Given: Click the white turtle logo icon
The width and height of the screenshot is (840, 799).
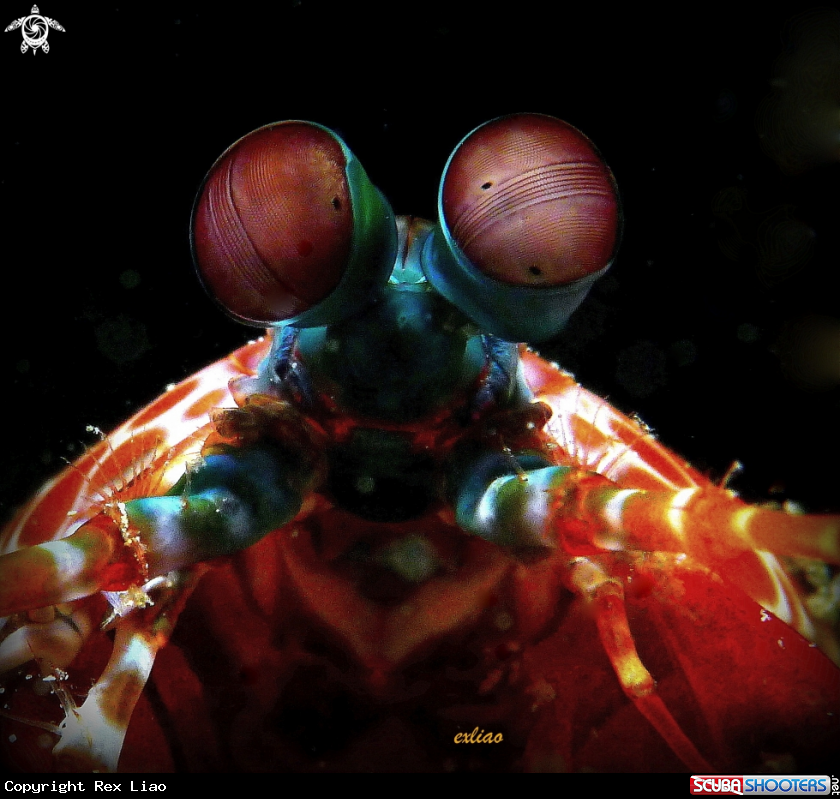Looking at the screenshot, I should click(x=34, y=29).
